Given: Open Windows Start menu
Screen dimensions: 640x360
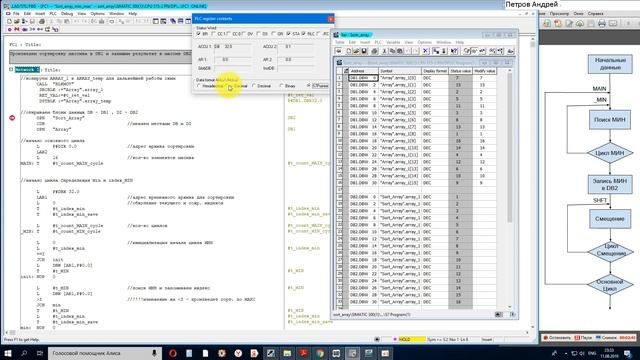Looking at the screenshot, I should pyautogui.click(x=8, y=353).
